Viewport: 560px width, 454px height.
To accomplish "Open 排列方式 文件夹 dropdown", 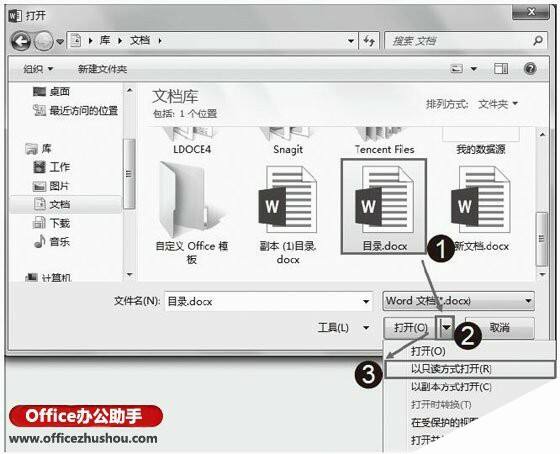I will (498, 104).
